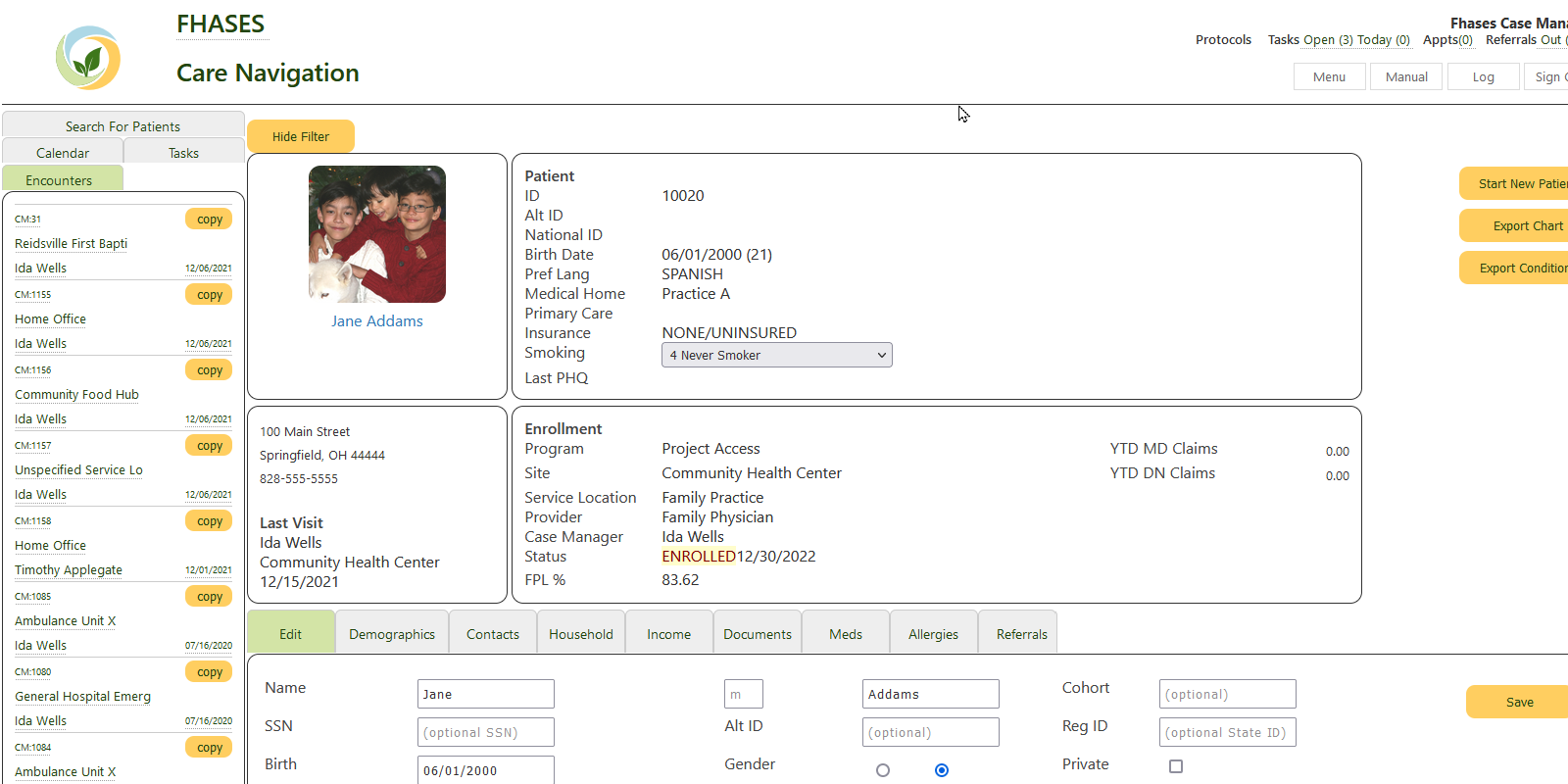
Task: Copy encounter CM:31
Action: tap(209, 219)
